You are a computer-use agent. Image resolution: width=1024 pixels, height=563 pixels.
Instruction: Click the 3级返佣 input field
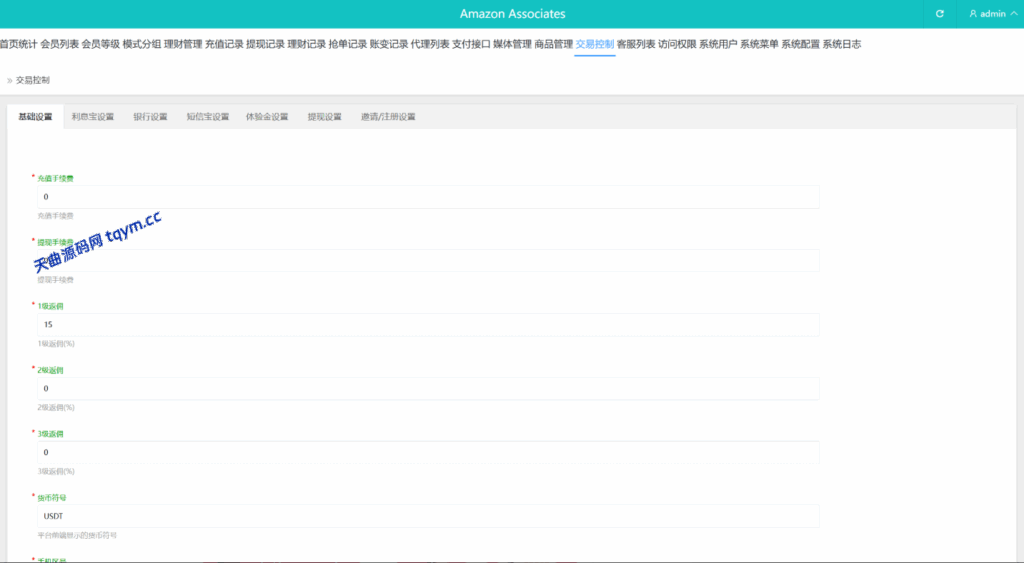click(428, 452)
